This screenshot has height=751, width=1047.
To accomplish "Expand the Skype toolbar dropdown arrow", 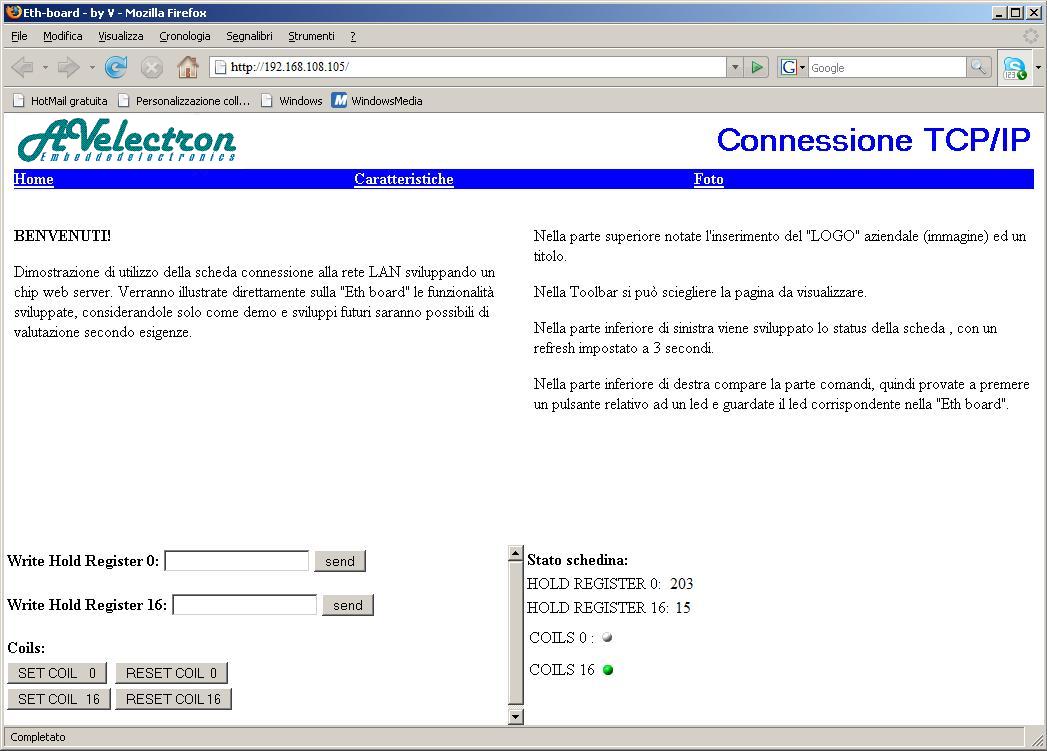I will coord(1038,67).
